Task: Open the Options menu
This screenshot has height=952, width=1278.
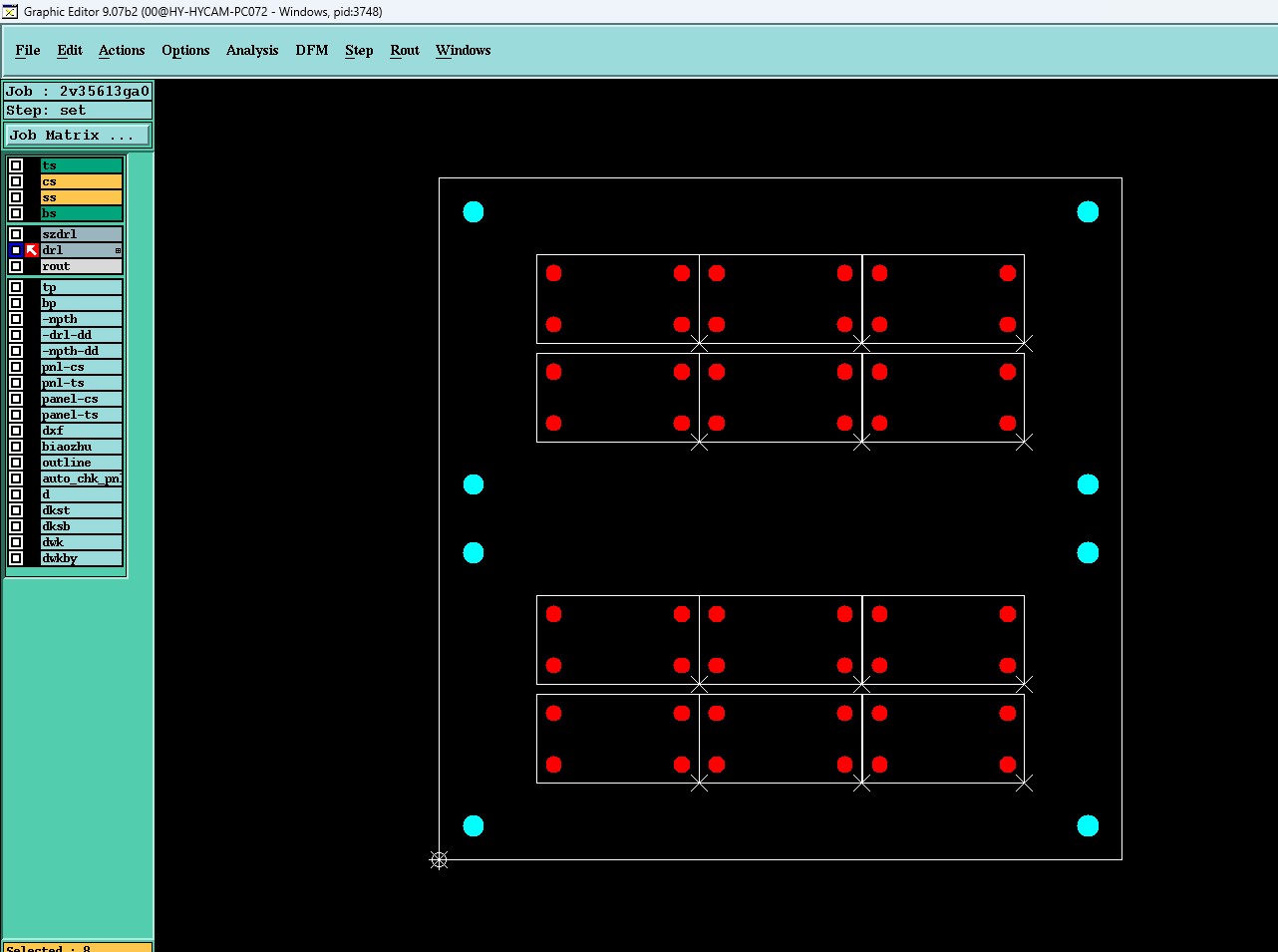Action: click(185, 50)
